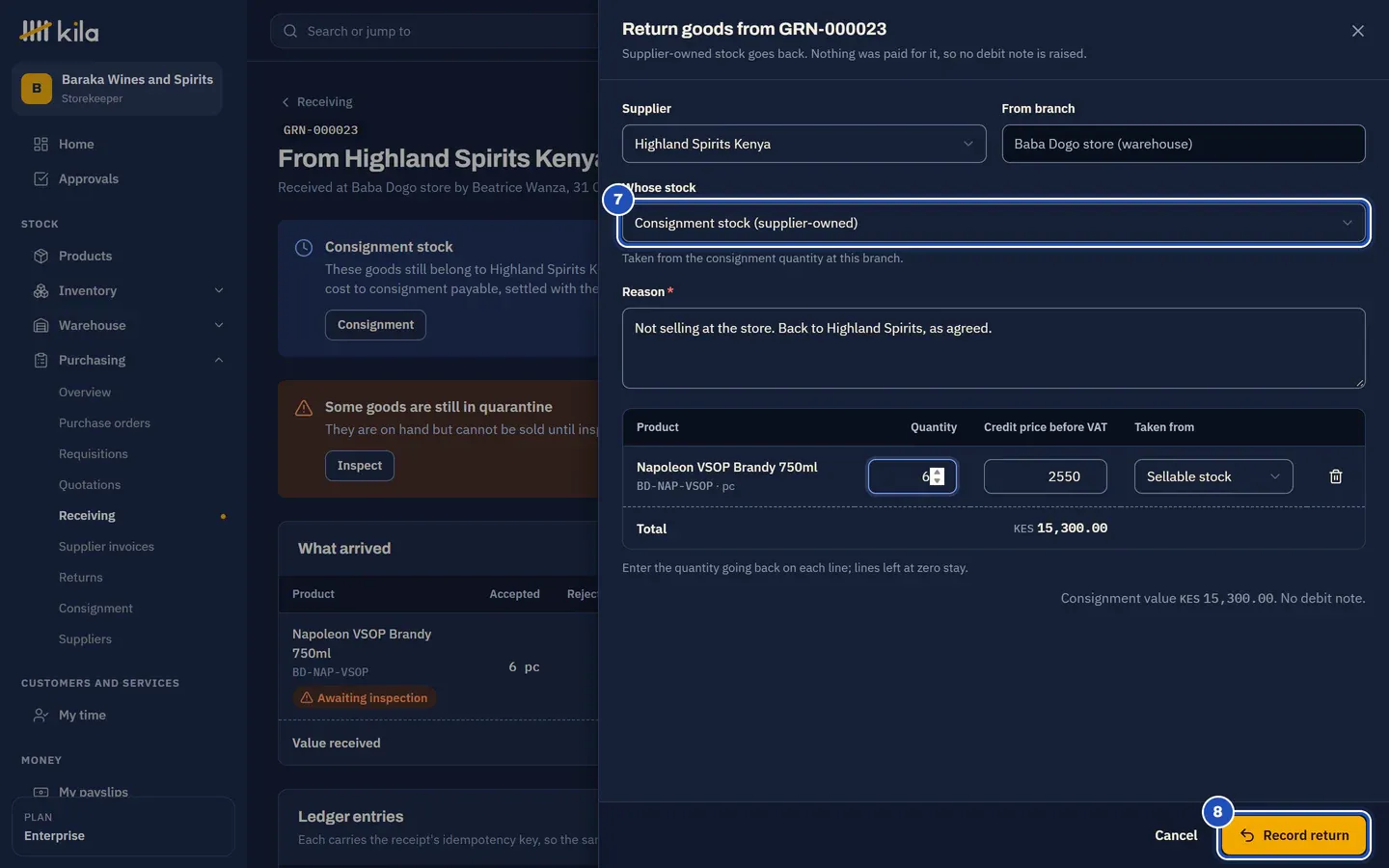Click the search magnifier icon
This screenshot has width=1389, height=868.
click(x=290, y=31)
